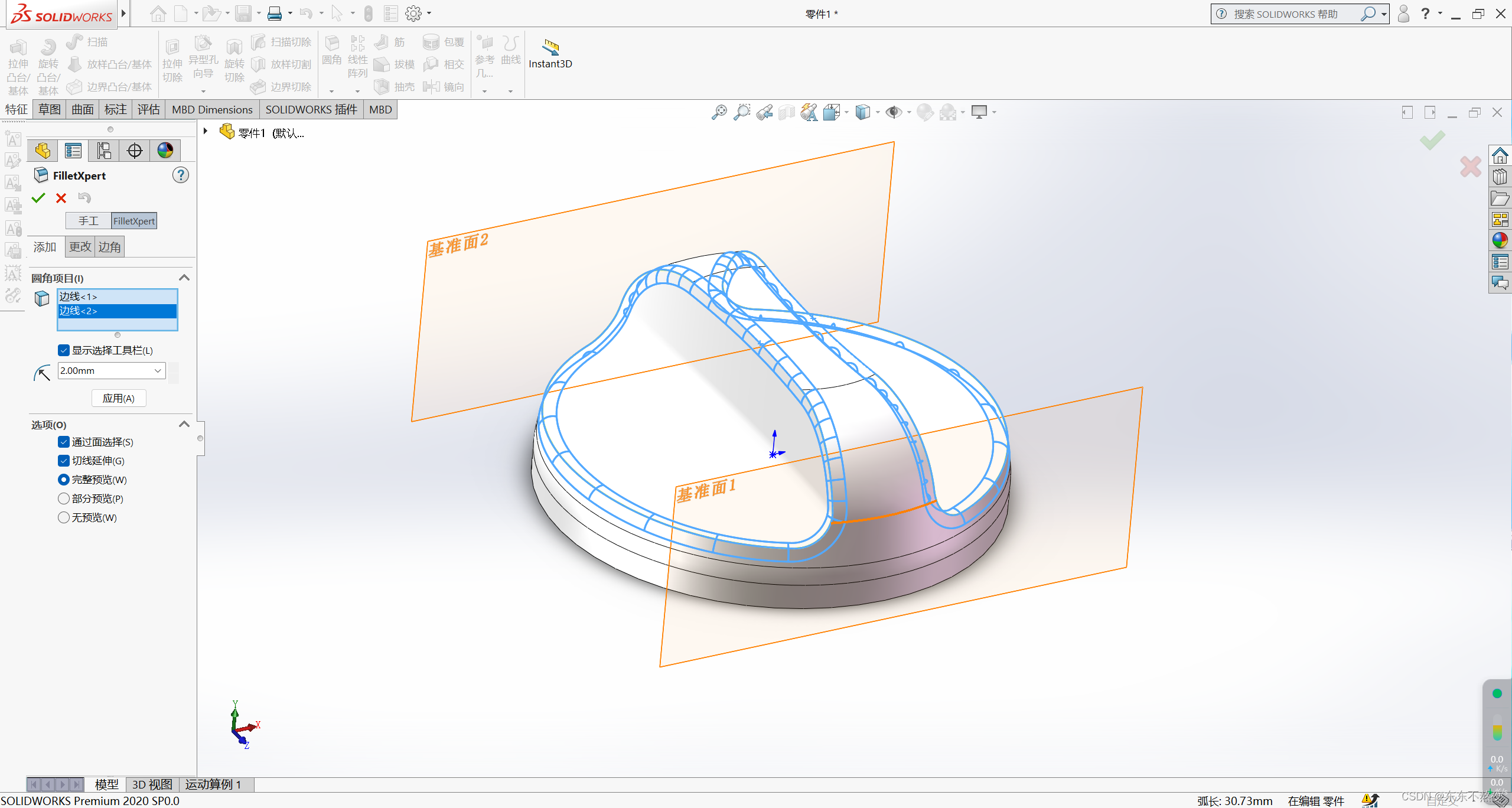This screenshot has height=808, width=1512.
Task: Toggle 显示选择工具栏 checkbox
Action: (64, 350)
